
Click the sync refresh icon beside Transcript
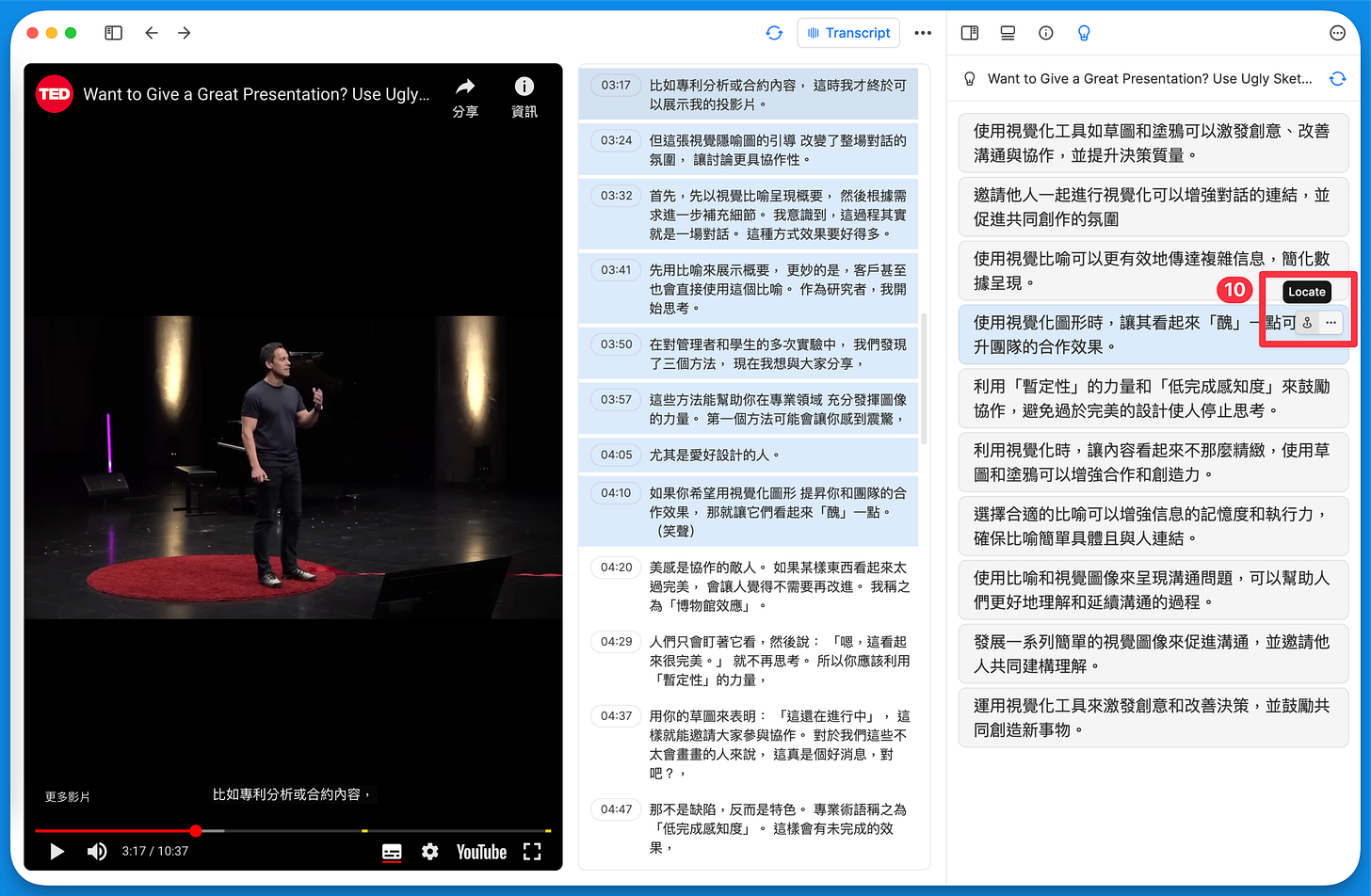774,33
